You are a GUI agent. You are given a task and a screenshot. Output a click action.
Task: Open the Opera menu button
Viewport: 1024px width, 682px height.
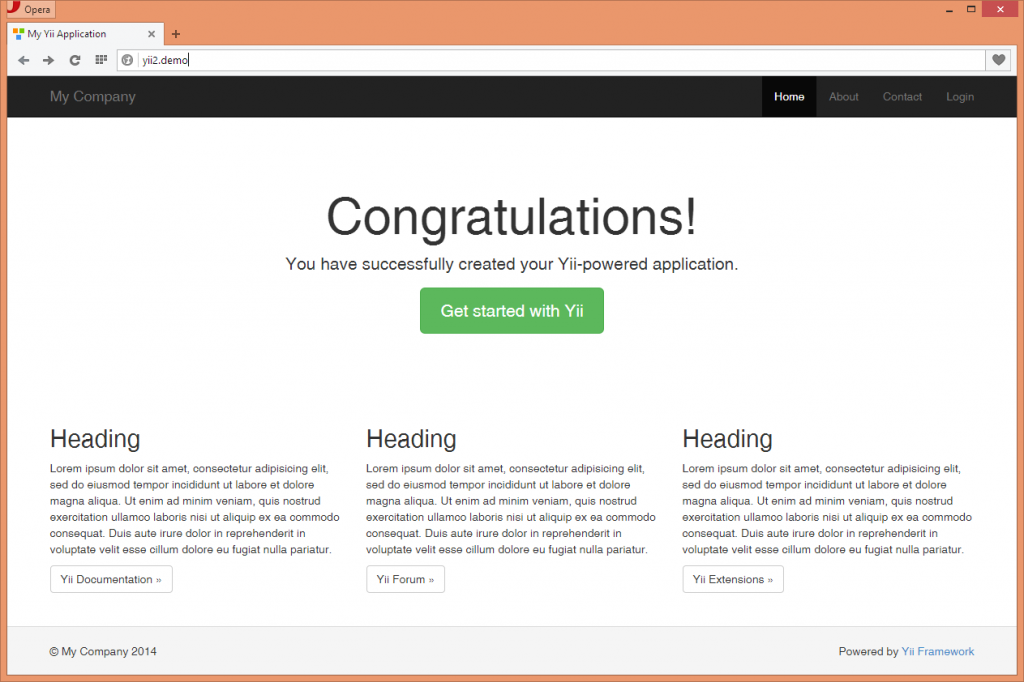[30, 9]
